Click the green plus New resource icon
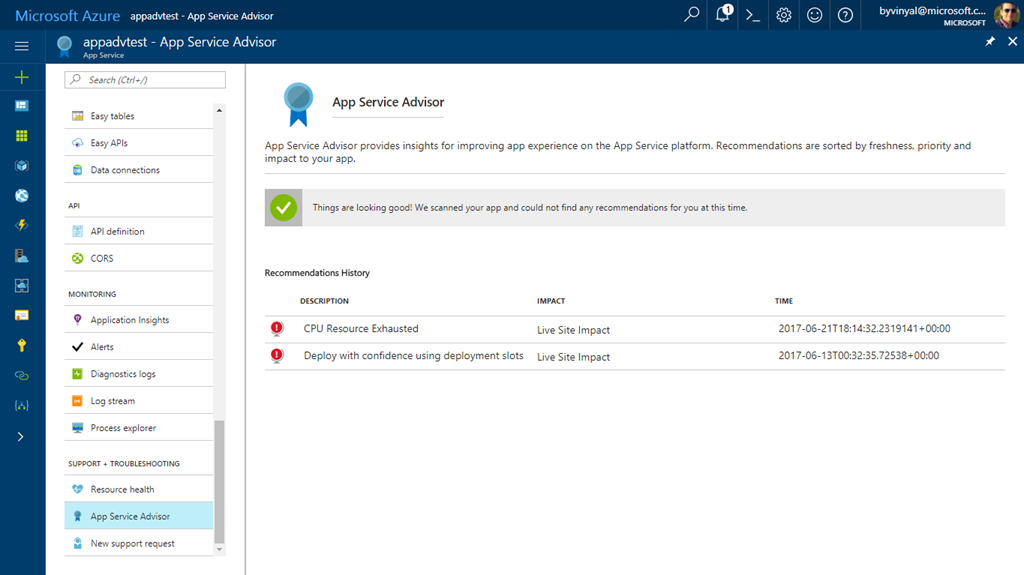 22,77
